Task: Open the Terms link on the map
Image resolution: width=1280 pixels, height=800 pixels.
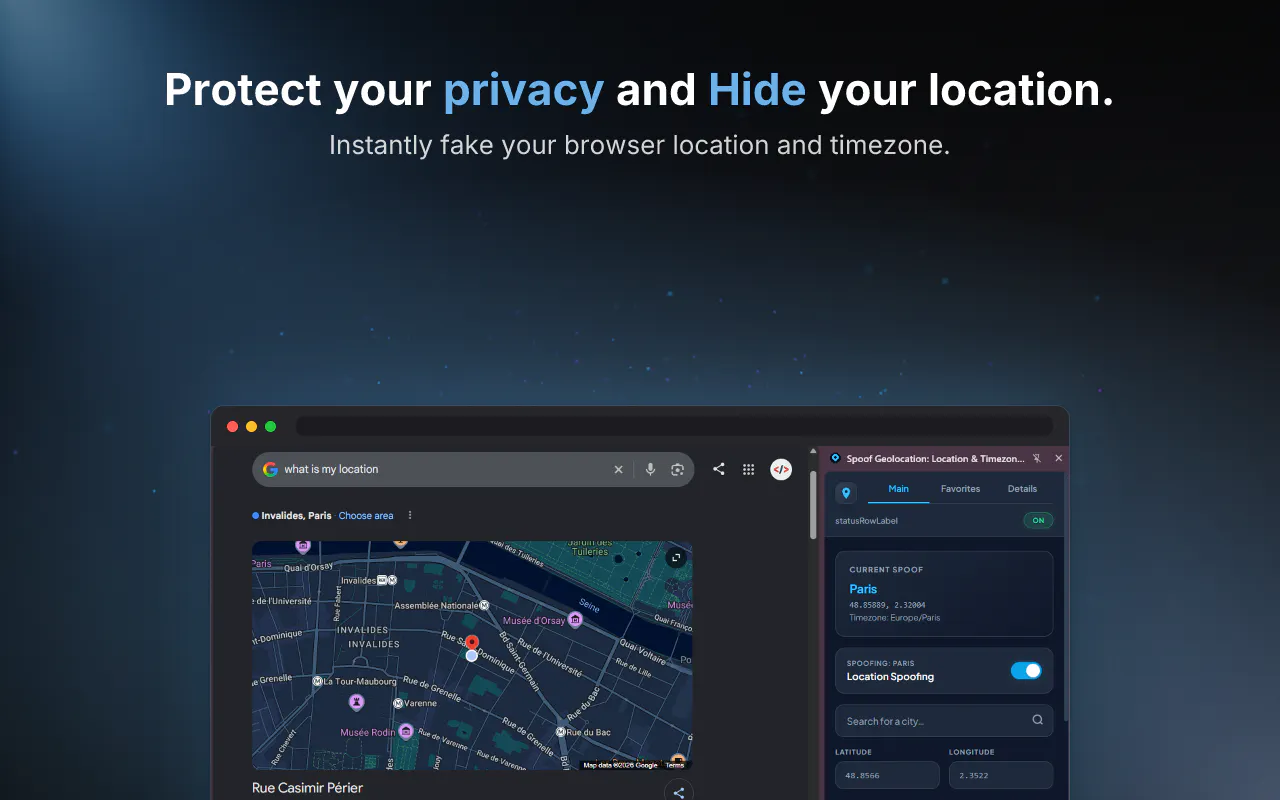Action: coord(675,765)
